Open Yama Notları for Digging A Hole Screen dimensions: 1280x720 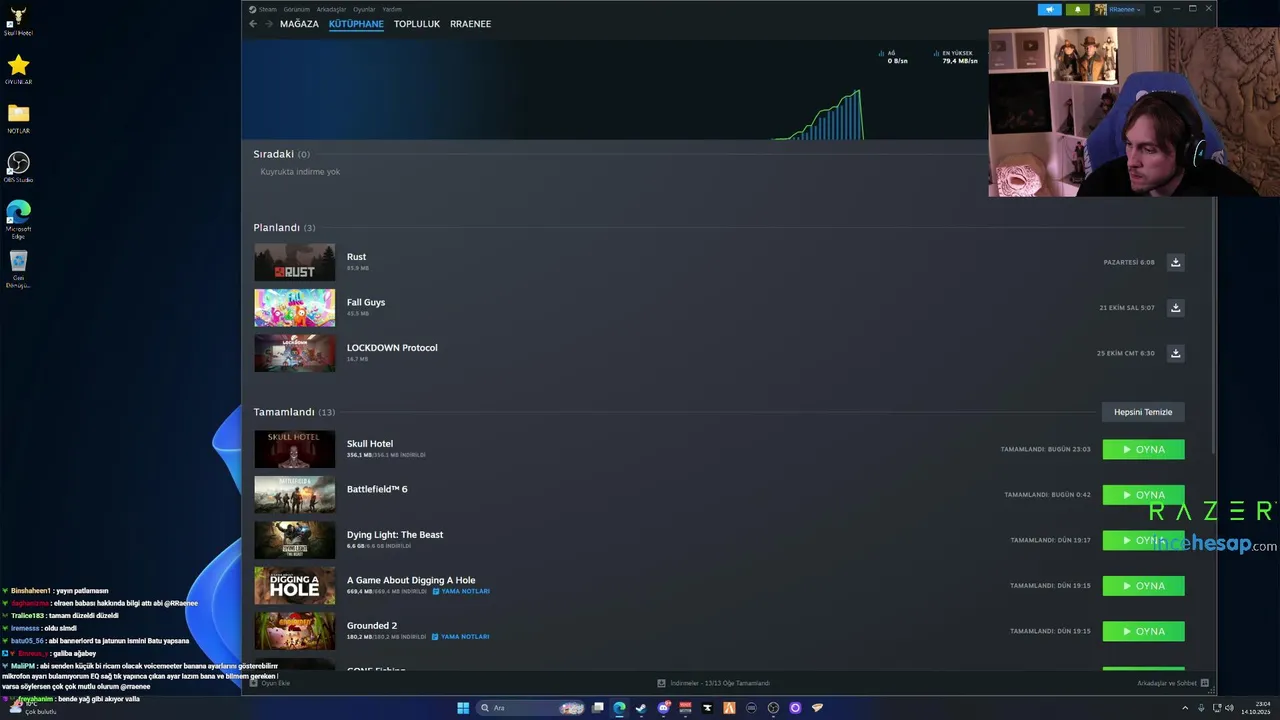(461, 591)
